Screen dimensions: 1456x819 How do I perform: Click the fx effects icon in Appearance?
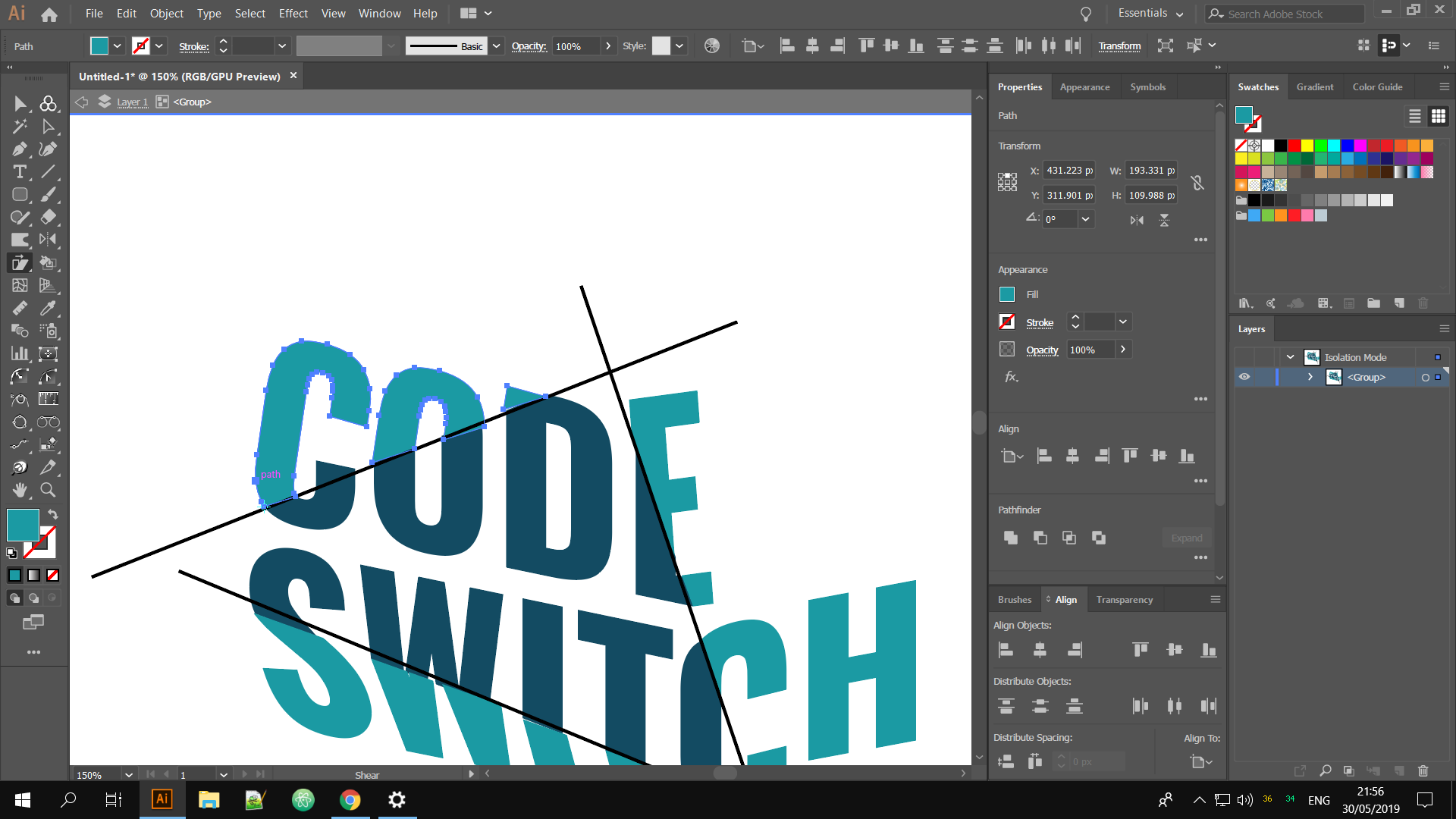pos(1011,377)
